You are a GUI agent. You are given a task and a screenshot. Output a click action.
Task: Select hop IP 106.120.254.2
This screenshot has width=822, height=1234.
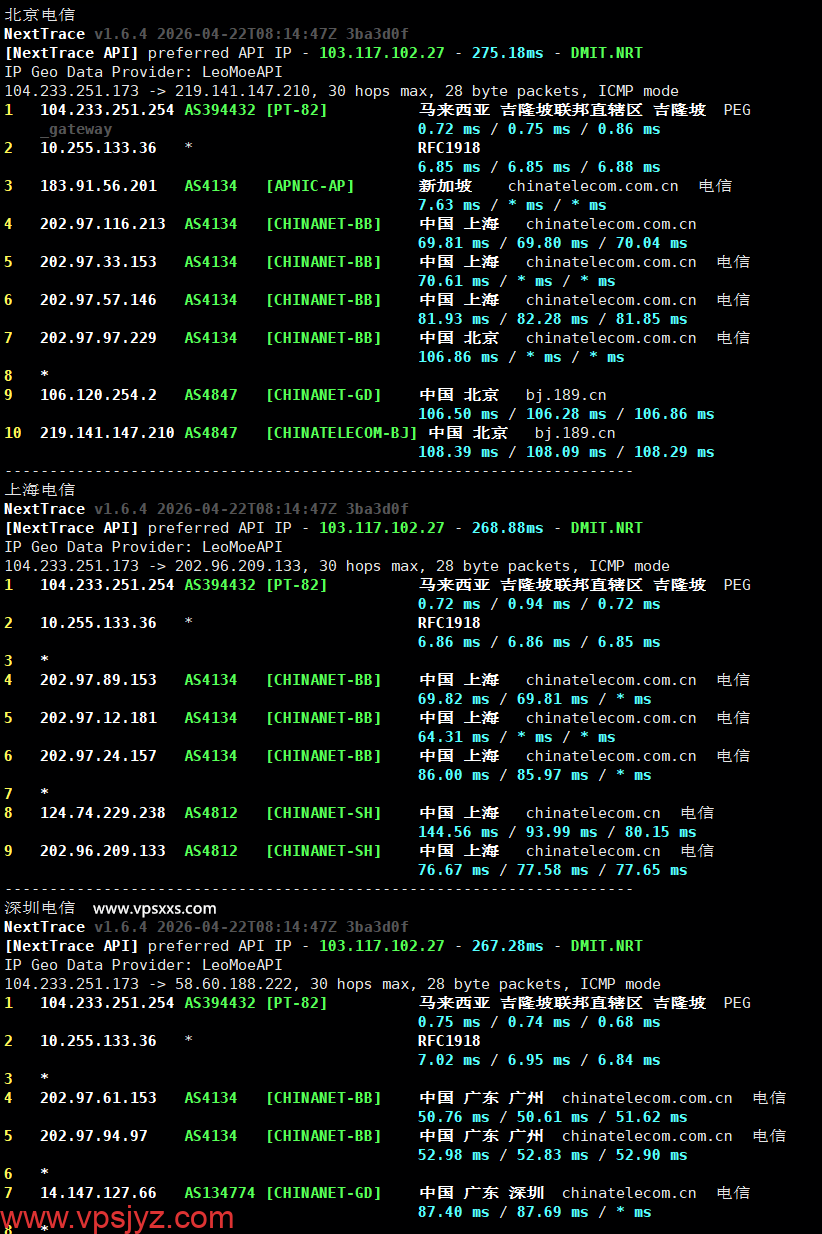click(x=98, y=395)
